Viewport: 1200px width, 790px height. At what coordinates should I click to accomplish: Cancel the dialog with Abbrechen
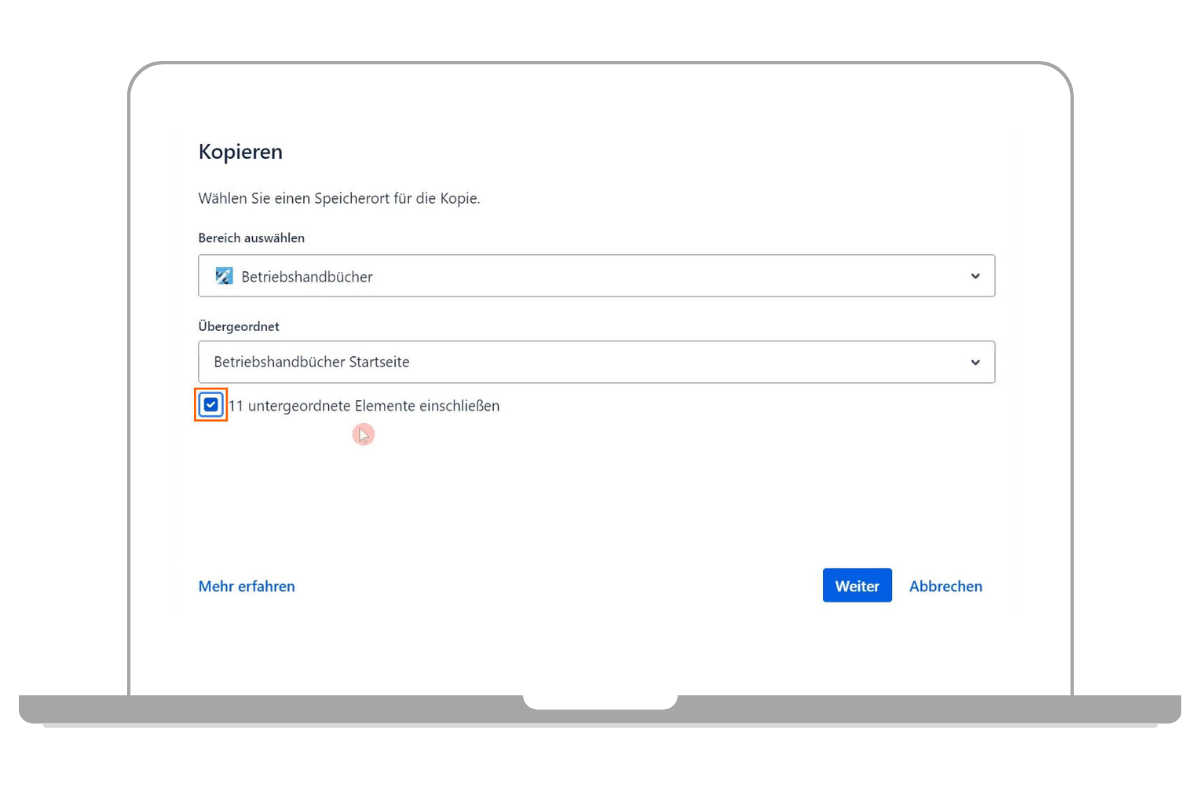pos(945,586)
